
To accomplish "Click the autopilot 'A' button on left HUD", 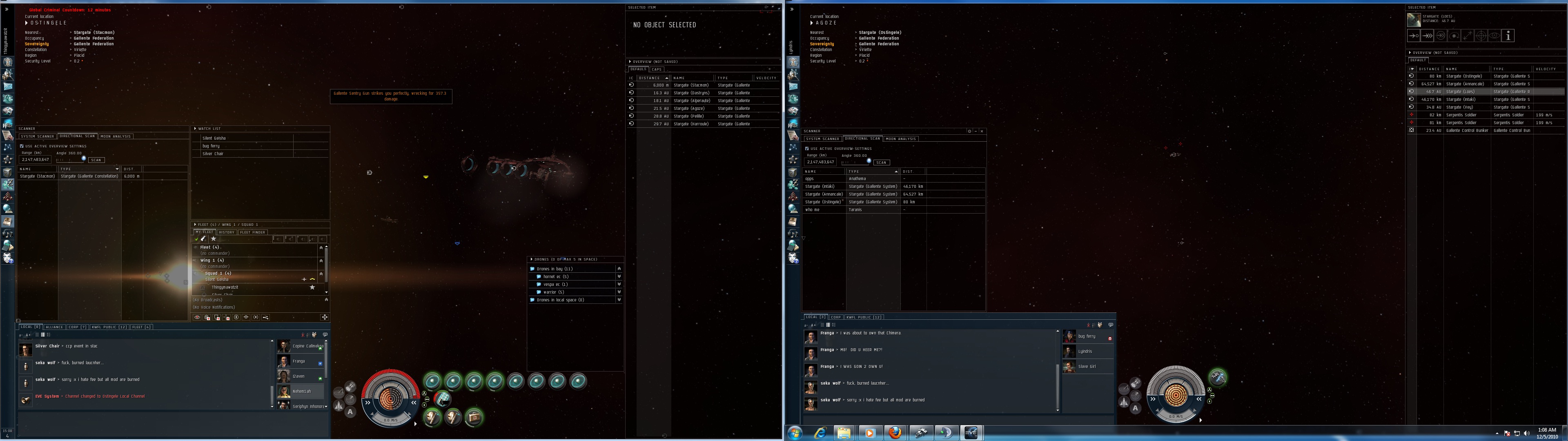I will 350,412.
